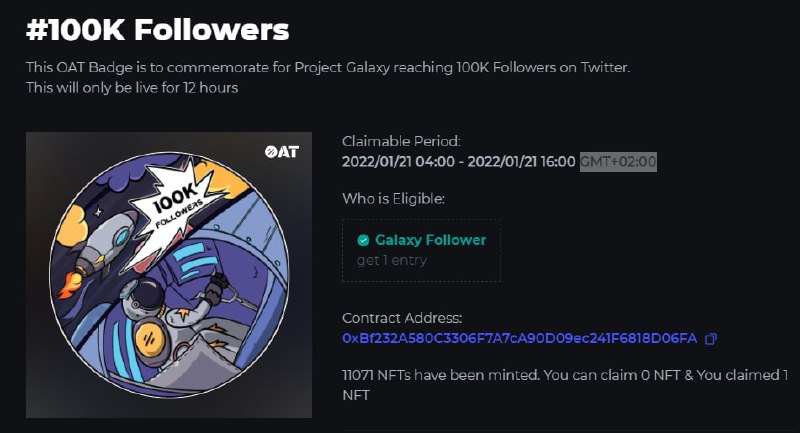Image resolution: width=800 pixels, height=433 pixels.
Task: Click the 100K Followers starburst on the badge
Action: coord(176,204)
